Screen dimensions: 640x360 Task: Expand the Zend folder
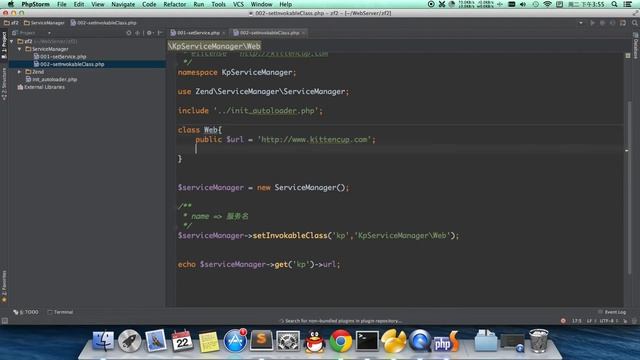19,72
